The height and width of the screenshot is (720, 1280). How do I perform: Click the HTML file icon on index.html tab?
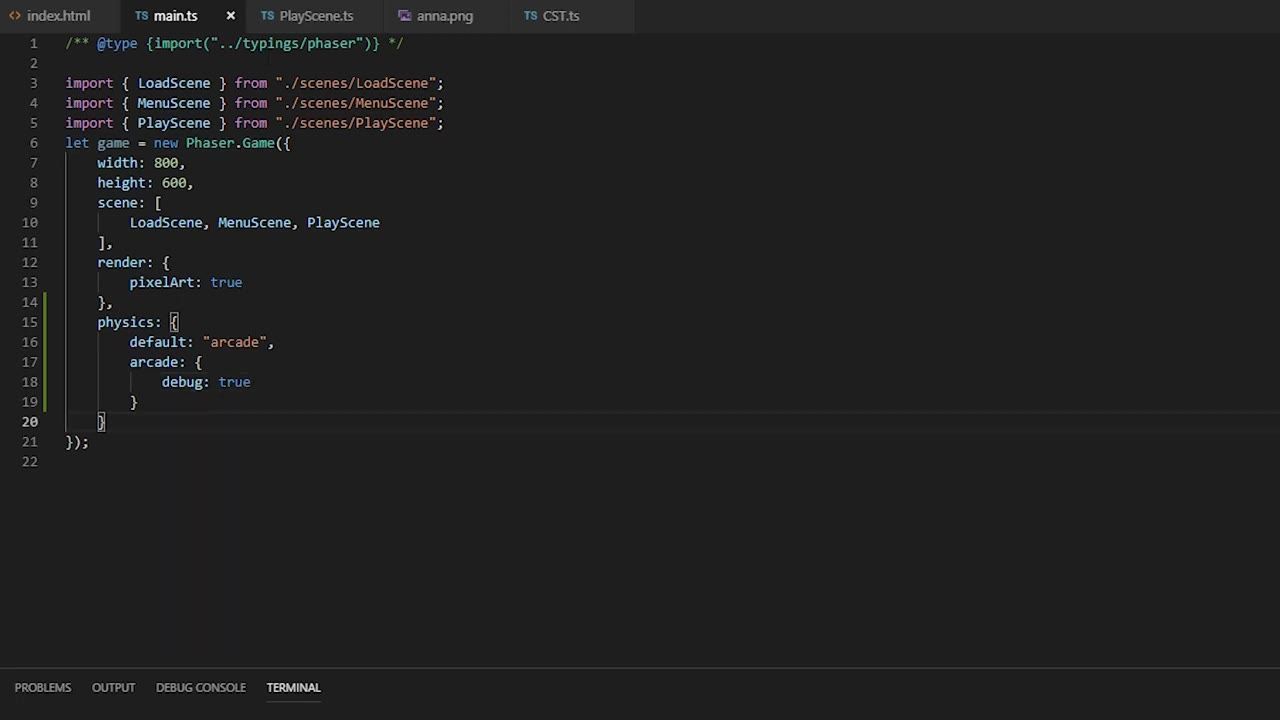click(x=15, y=16)
